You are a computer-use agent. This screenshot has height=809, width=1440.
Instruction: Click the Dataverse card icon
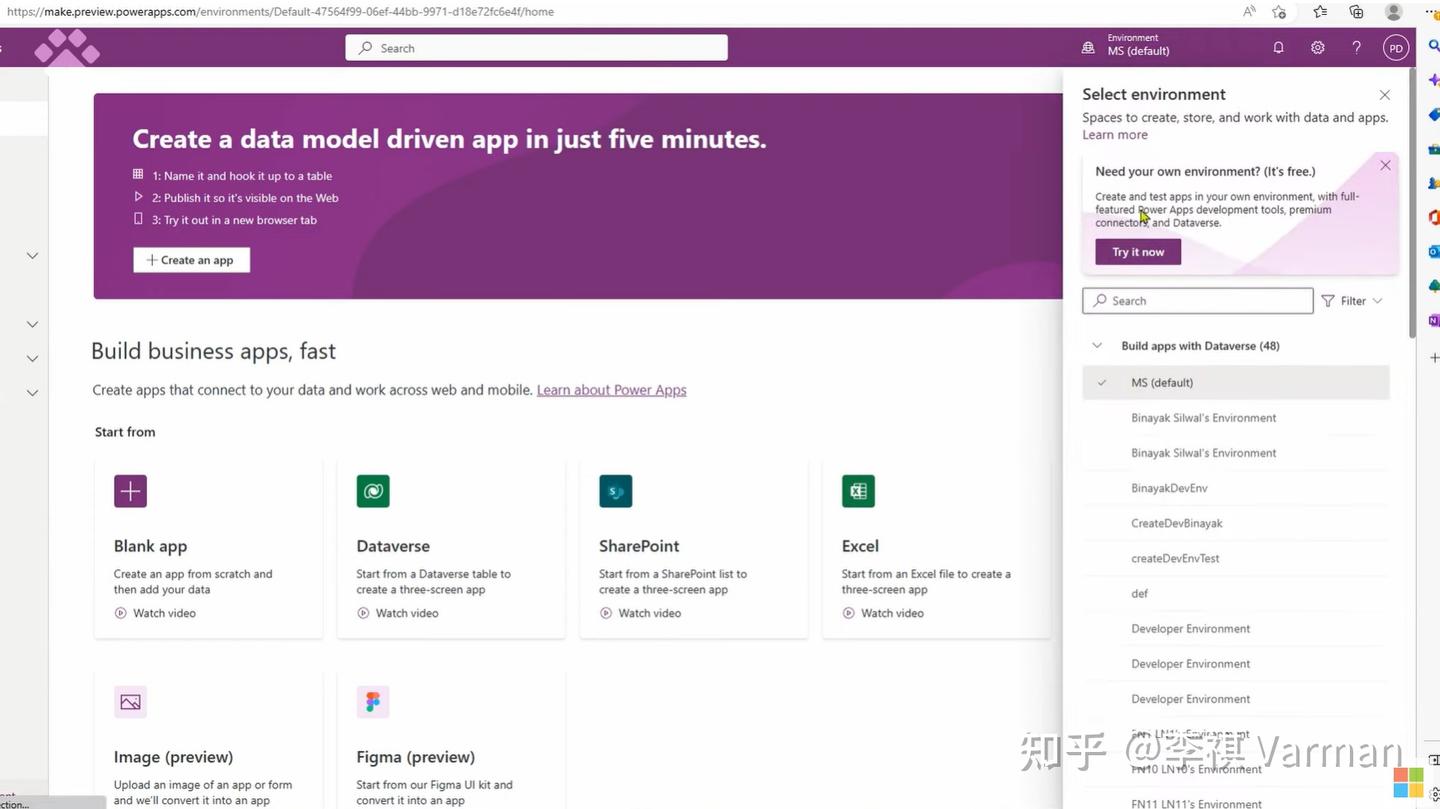(x=373, y=491)
